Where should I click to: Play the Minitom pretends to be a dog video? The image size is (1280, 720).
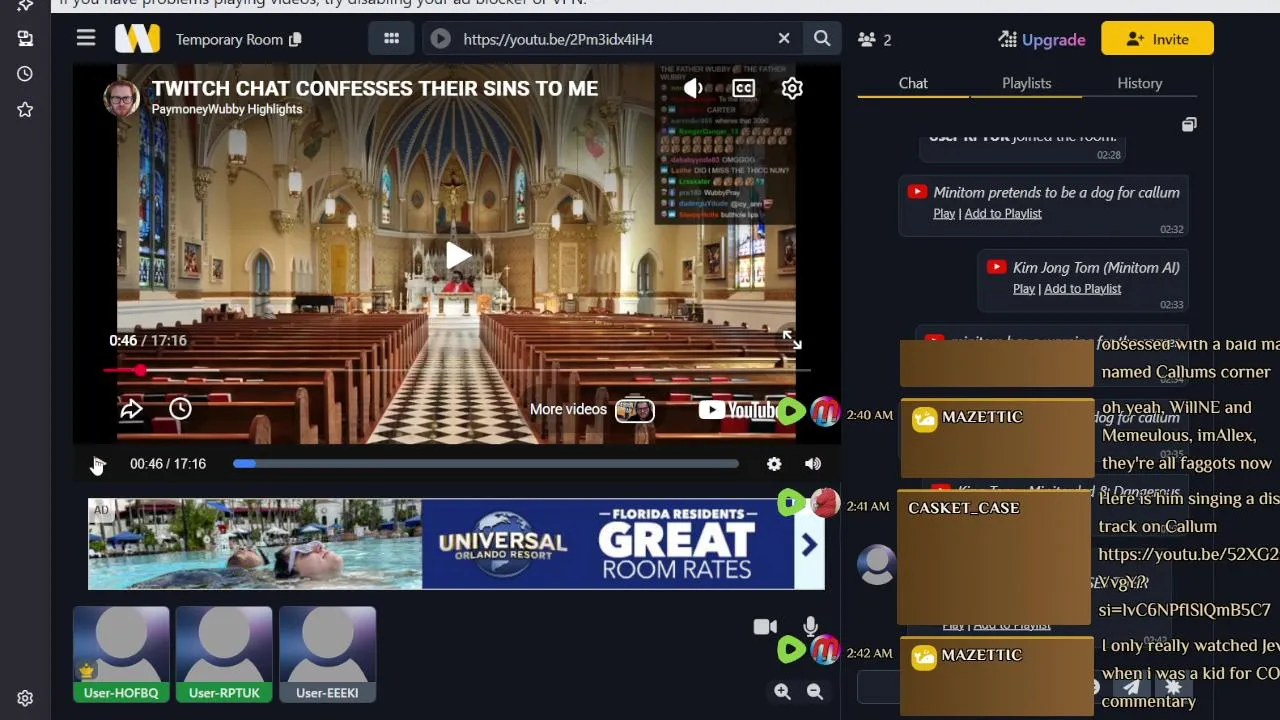pos(944,213)
